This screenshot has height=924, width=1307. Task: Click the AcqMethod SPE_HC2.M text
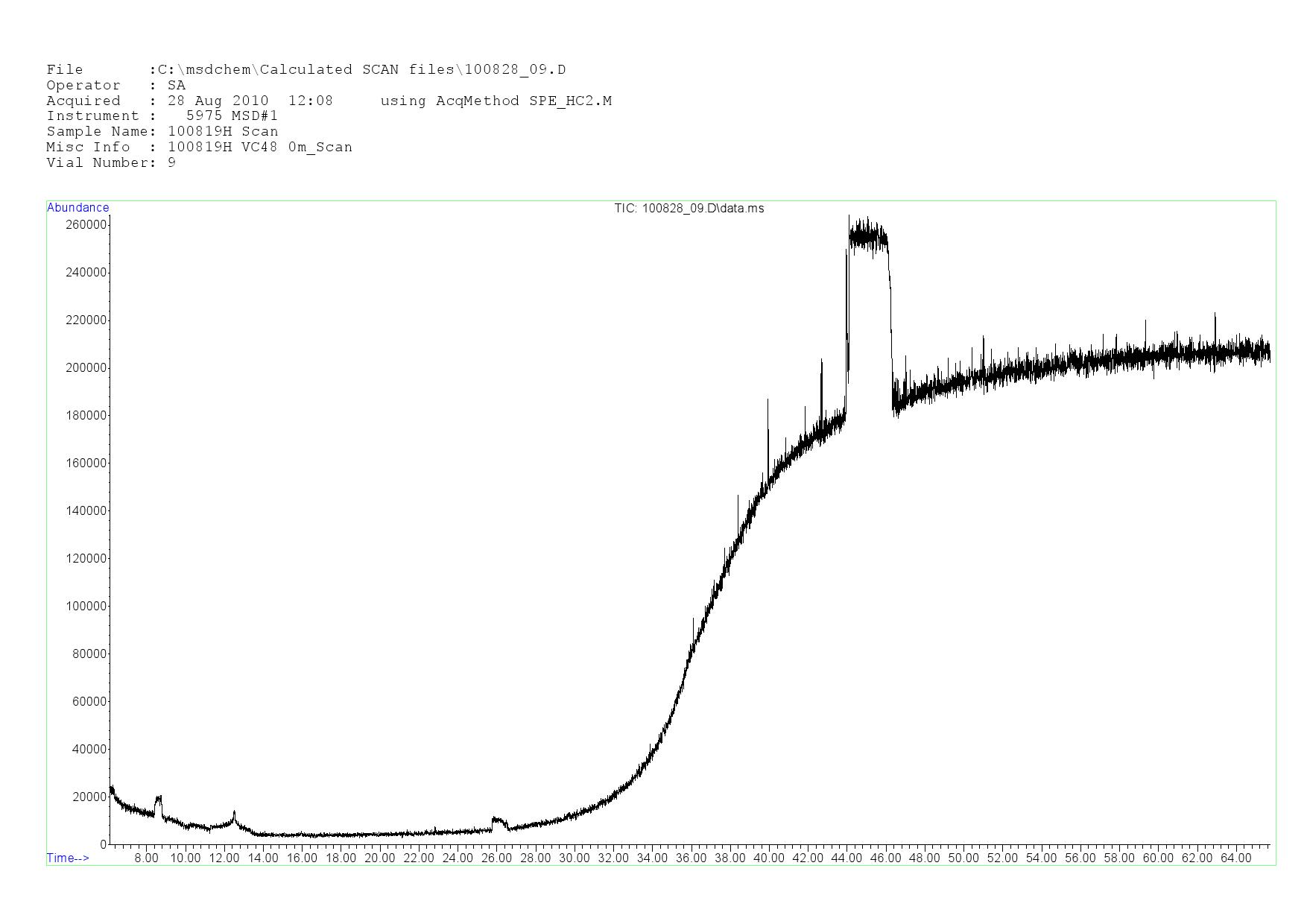coord(496,101)
